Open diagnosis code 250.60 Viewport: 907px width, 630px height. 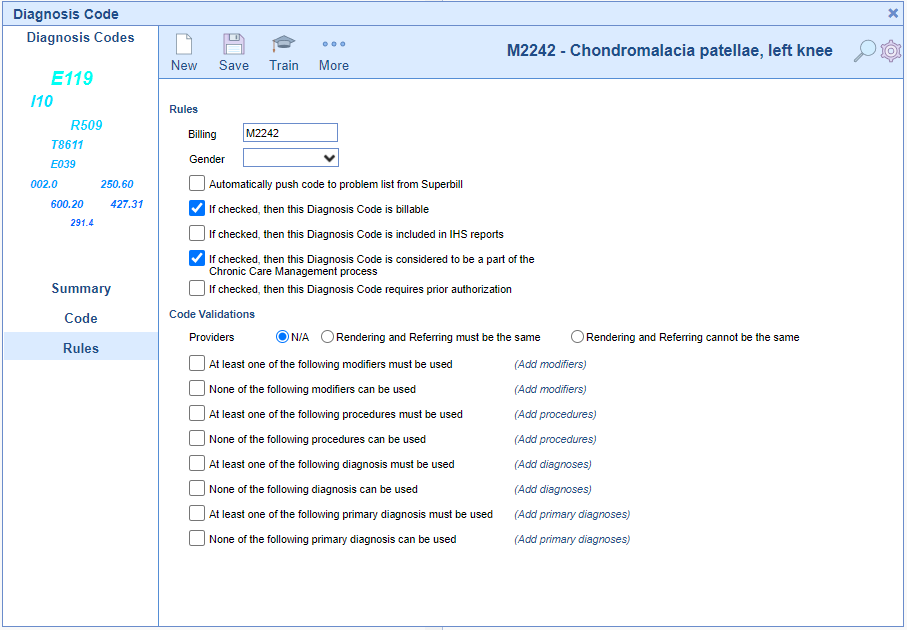coord(117,184)
